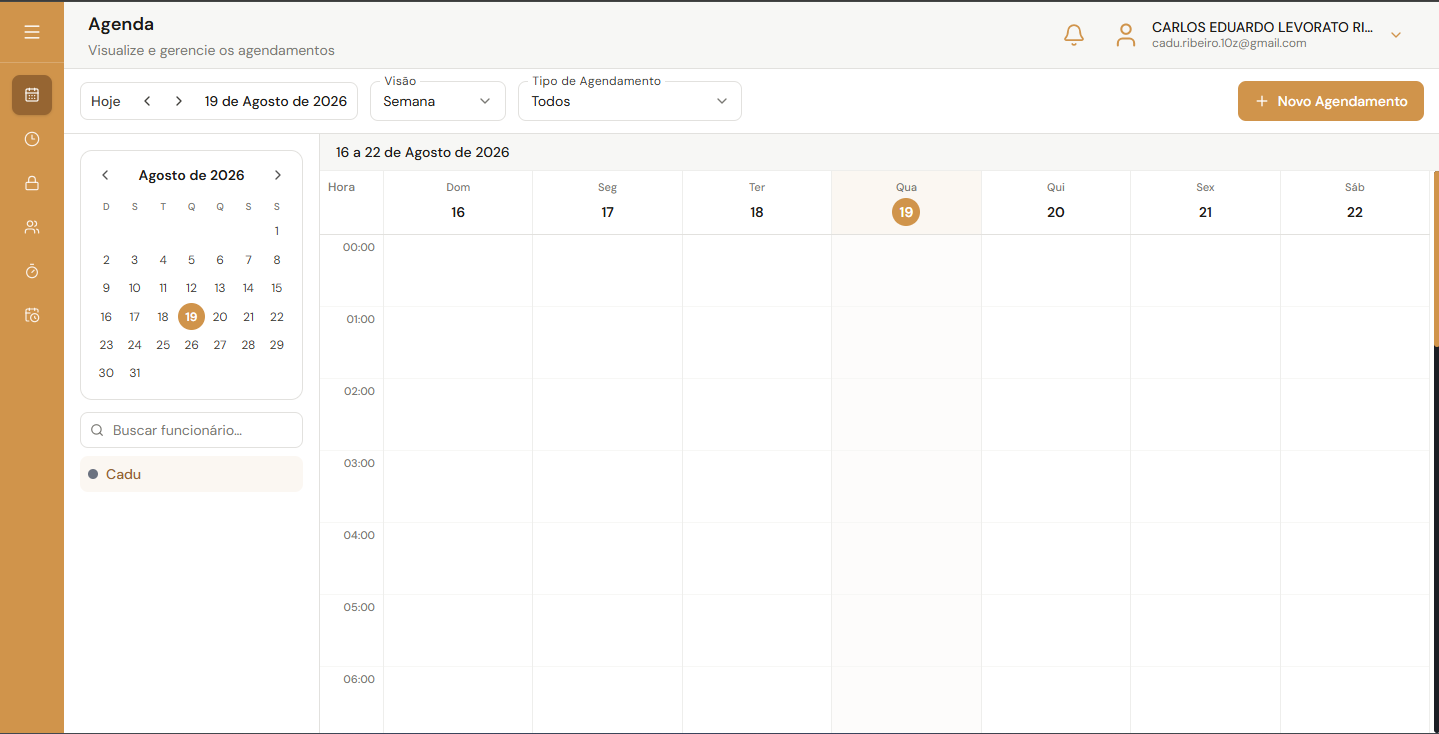Go to previous period in the toolbar
This screenshot has height=734, width=1439.
(147, 101)
